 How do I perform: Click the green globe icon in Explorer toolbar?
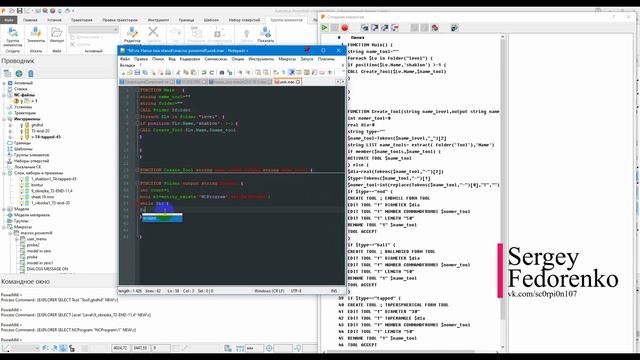point(19,73)
